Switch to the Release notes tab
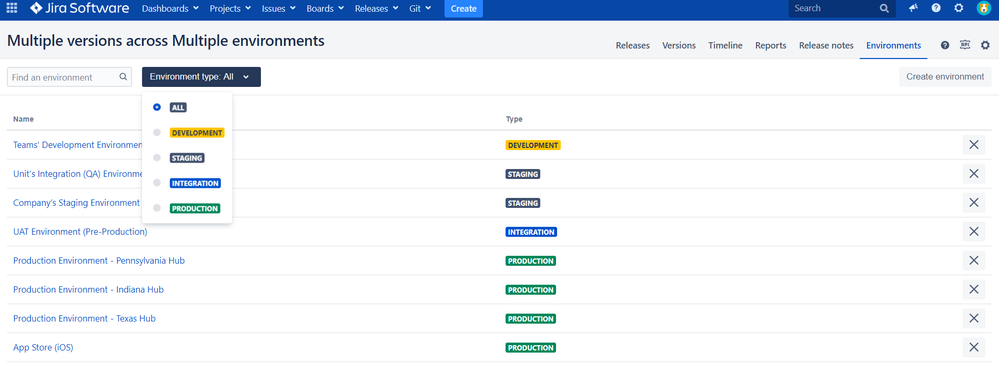This screenshot has width=999, height=369. pos(826,45)
